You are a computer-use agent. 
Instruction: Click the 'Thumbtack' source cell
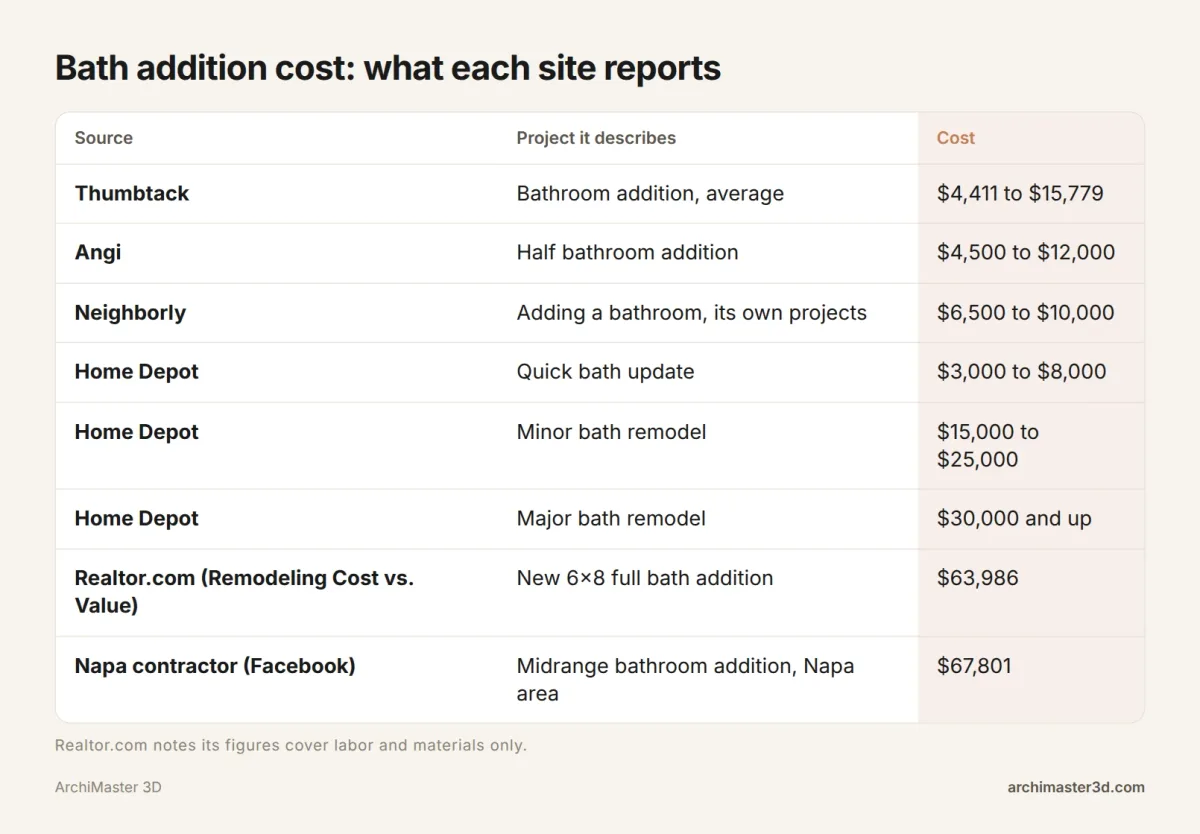[132, 193]
